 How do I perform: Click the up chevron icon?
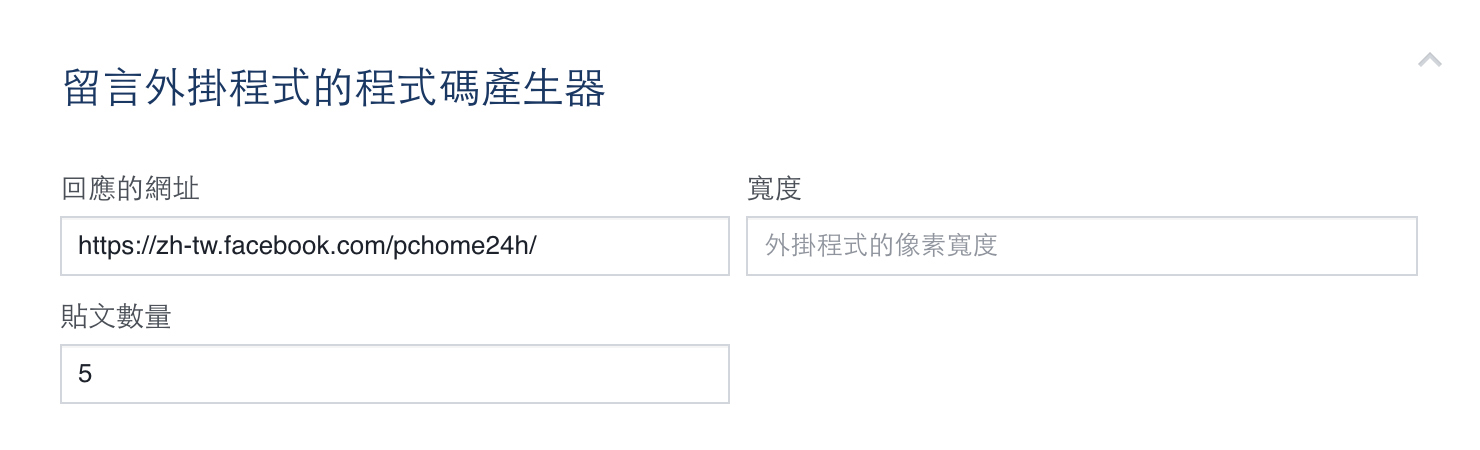pyautogui.click(x=1429, y=61)
